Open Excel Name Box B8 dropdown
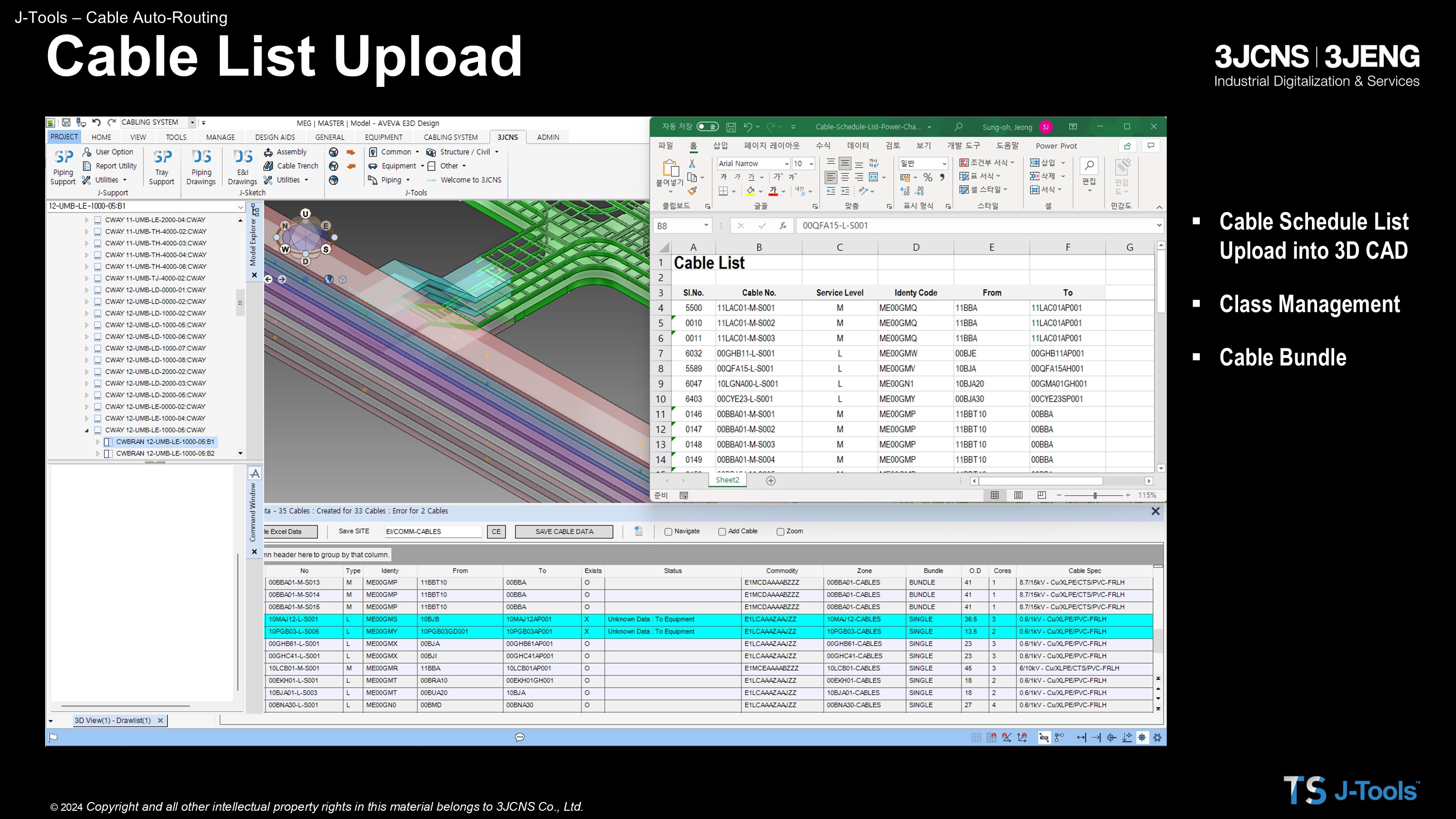Viewport: 1456px width, 819px height. click(706, 226)
